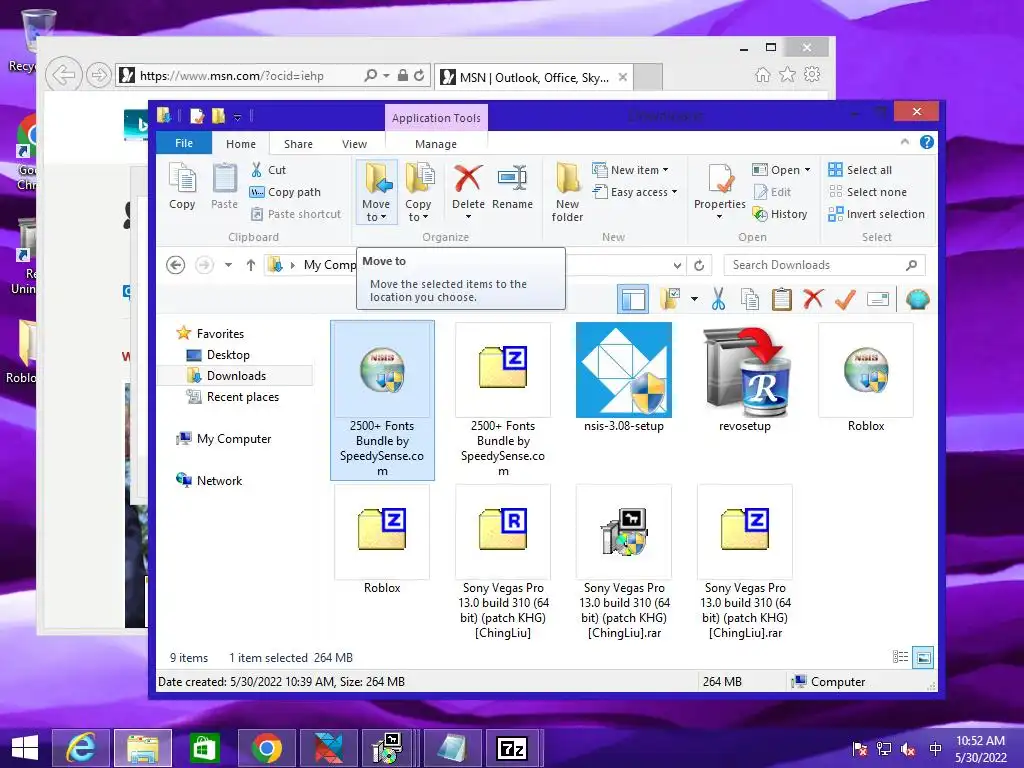Switch to large icons view button
The image size is (1024, 768).
[x=923, y=657]
